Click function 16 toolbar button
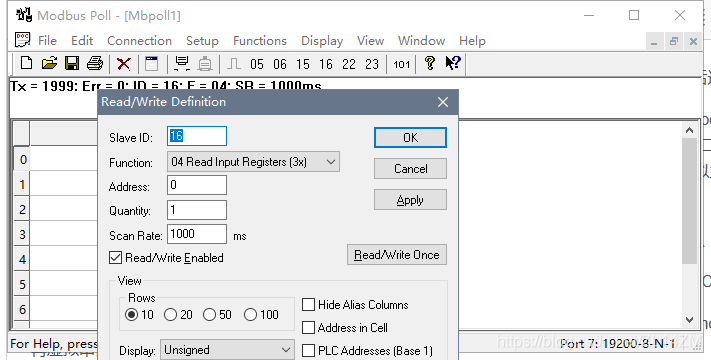Screen dimensions: 711x360 pyautogui.click(x=326, y=64)
